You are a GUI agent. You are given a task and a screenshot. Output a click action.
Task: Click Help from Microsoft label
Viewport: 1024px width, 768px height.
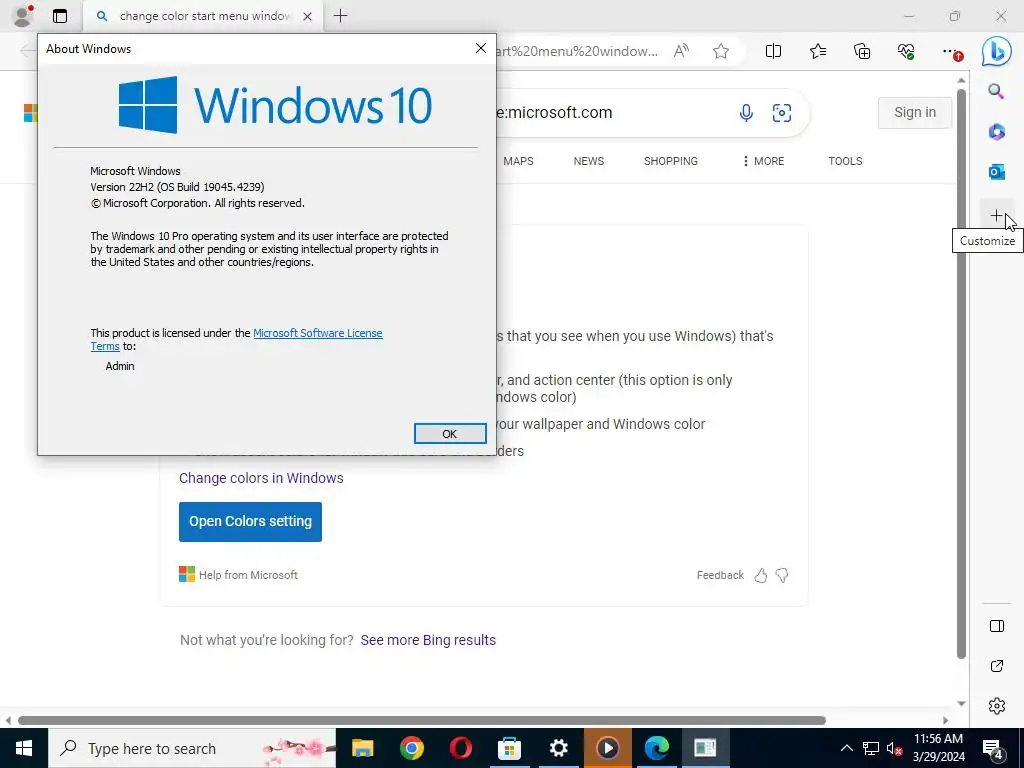point(248,575)
